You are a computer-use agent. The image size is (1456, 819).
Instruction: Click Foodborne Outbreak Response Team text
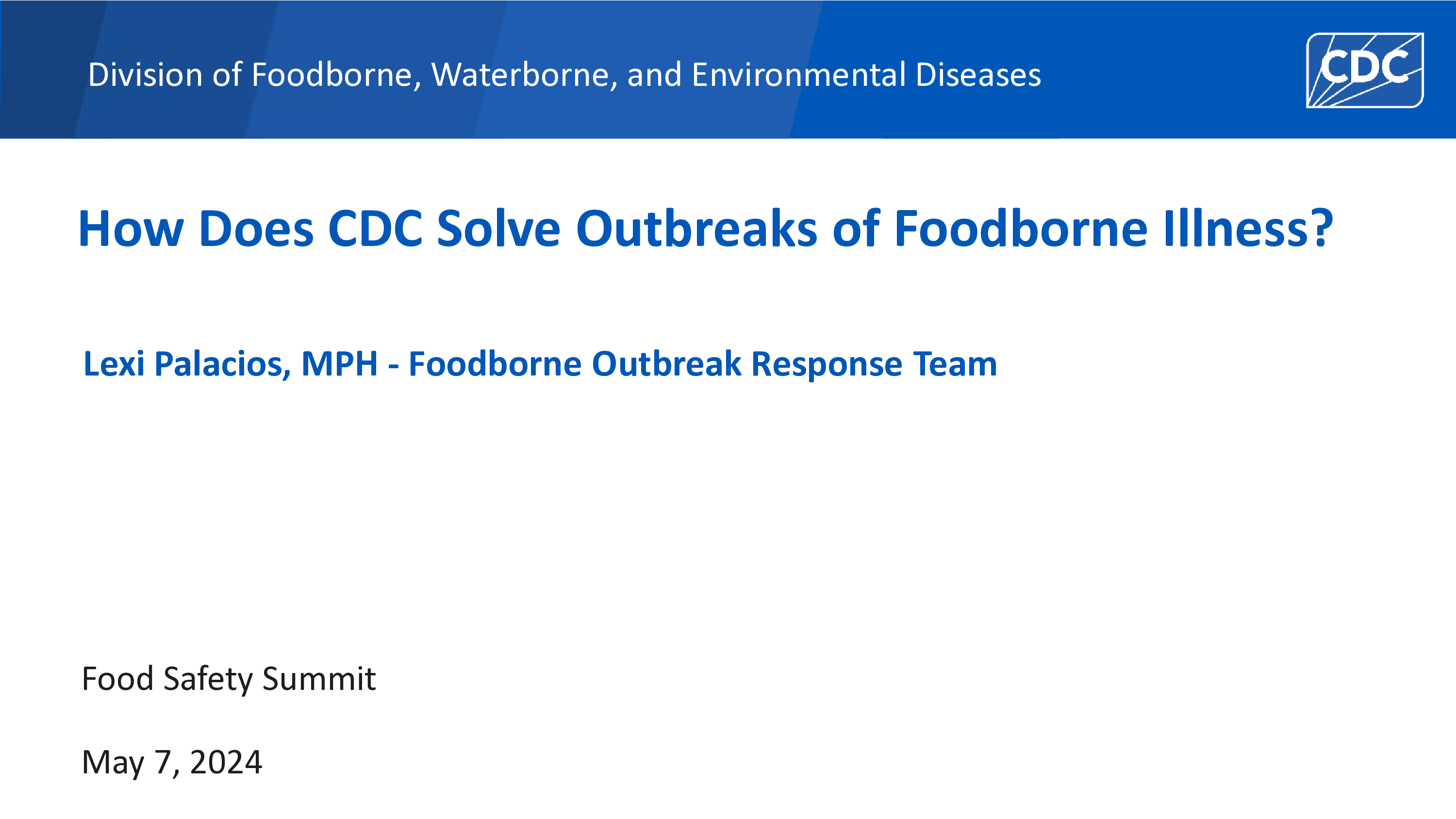coord(703,363)
